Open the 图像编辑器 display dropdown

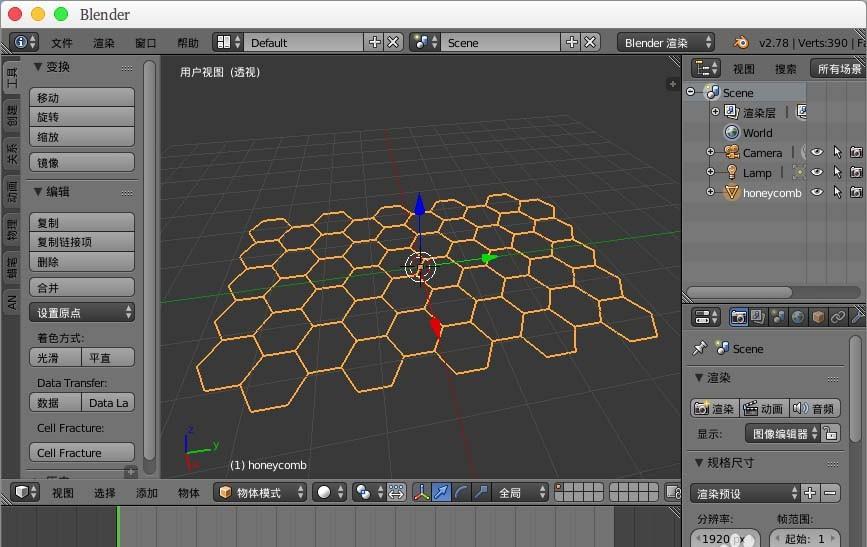[782, 434]
